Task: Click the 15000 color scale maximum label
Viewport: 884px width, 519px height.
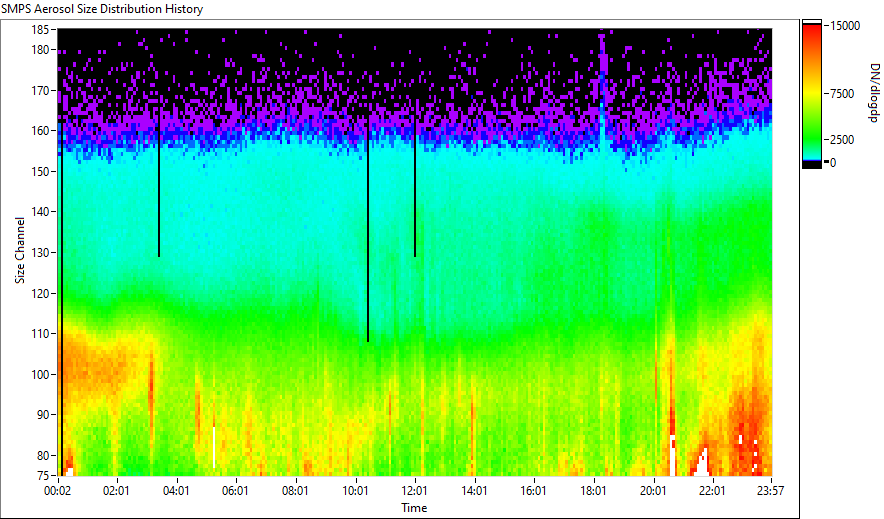Action: coord(845,26)
